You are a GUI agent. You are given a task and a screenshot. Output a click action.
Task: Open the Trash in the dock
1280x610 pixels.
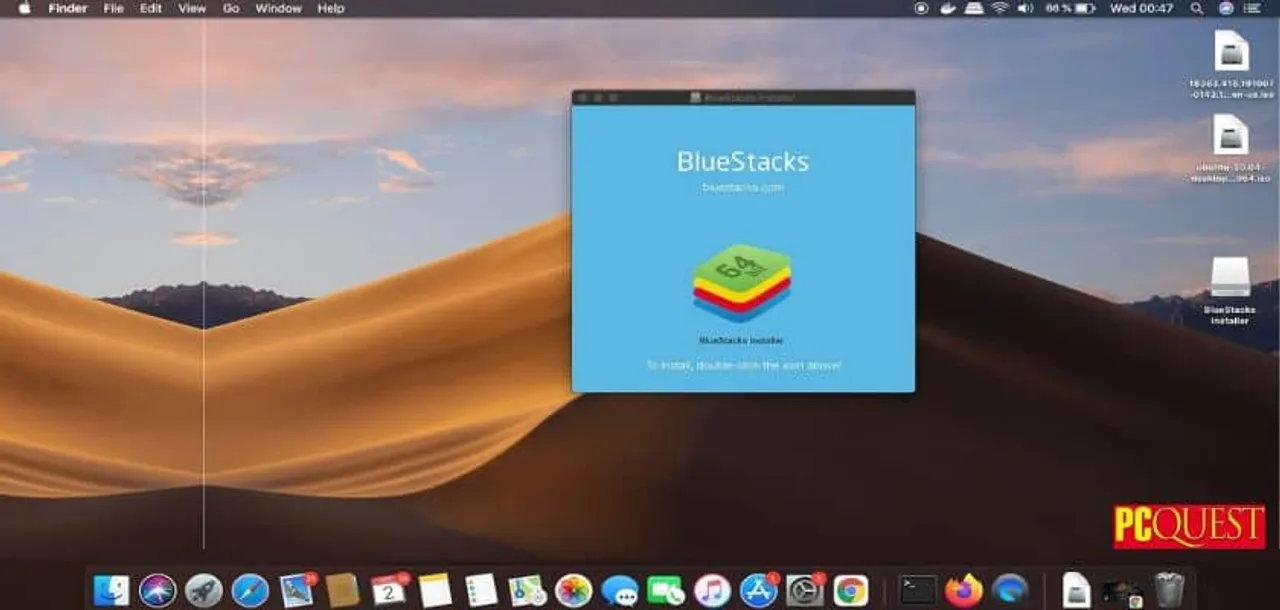pos(1168,590)
